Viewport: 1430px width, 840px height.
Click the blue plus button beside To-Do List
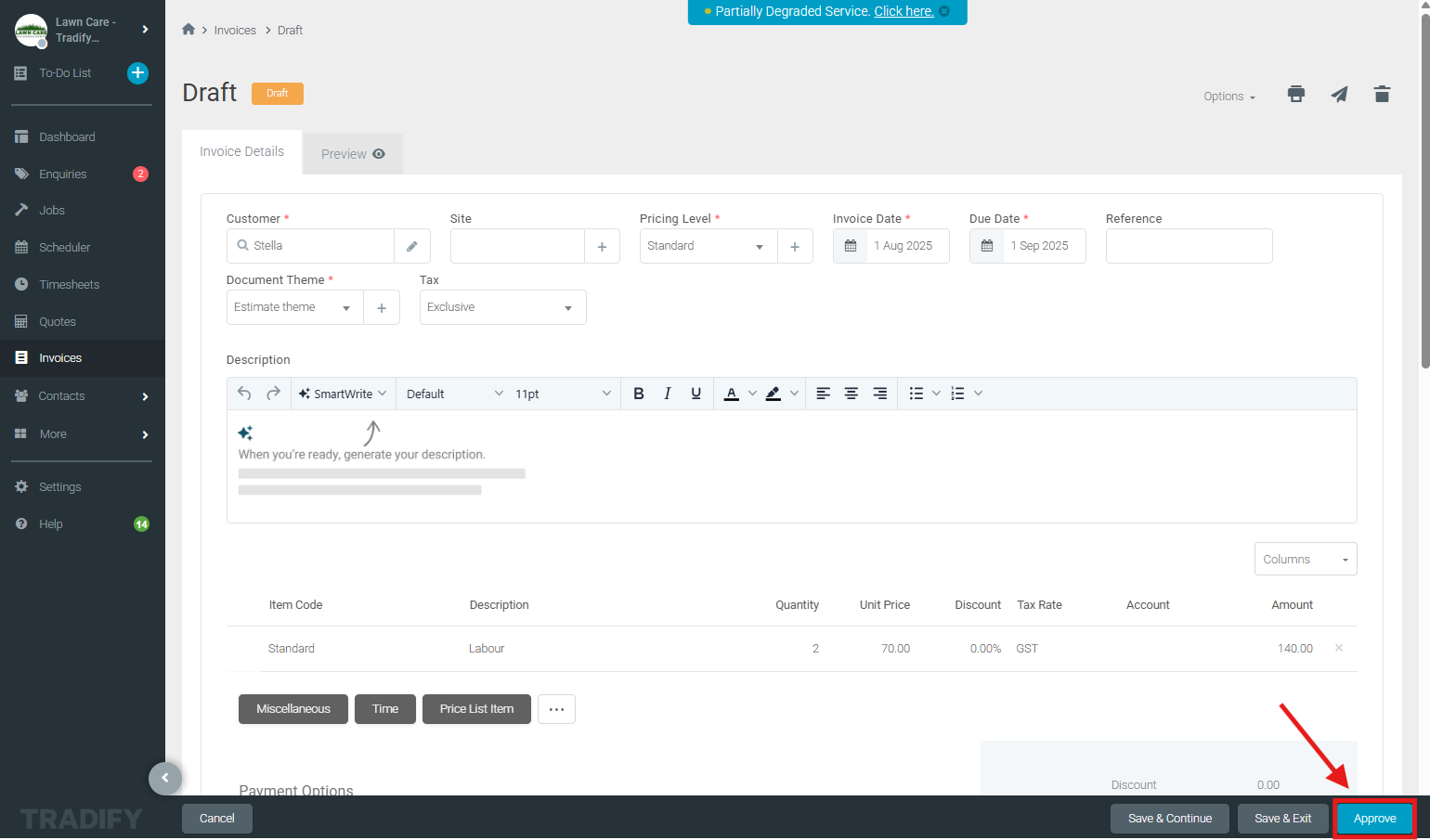[x=137, y=72]
